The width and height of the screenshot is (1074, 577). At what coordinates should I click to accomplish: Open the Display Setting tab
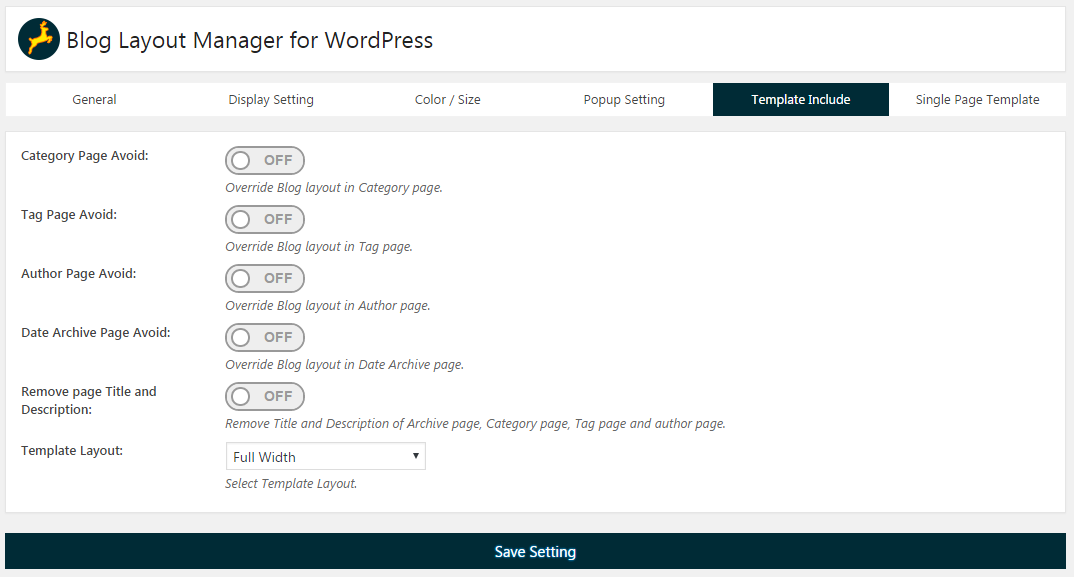(271, 99)
